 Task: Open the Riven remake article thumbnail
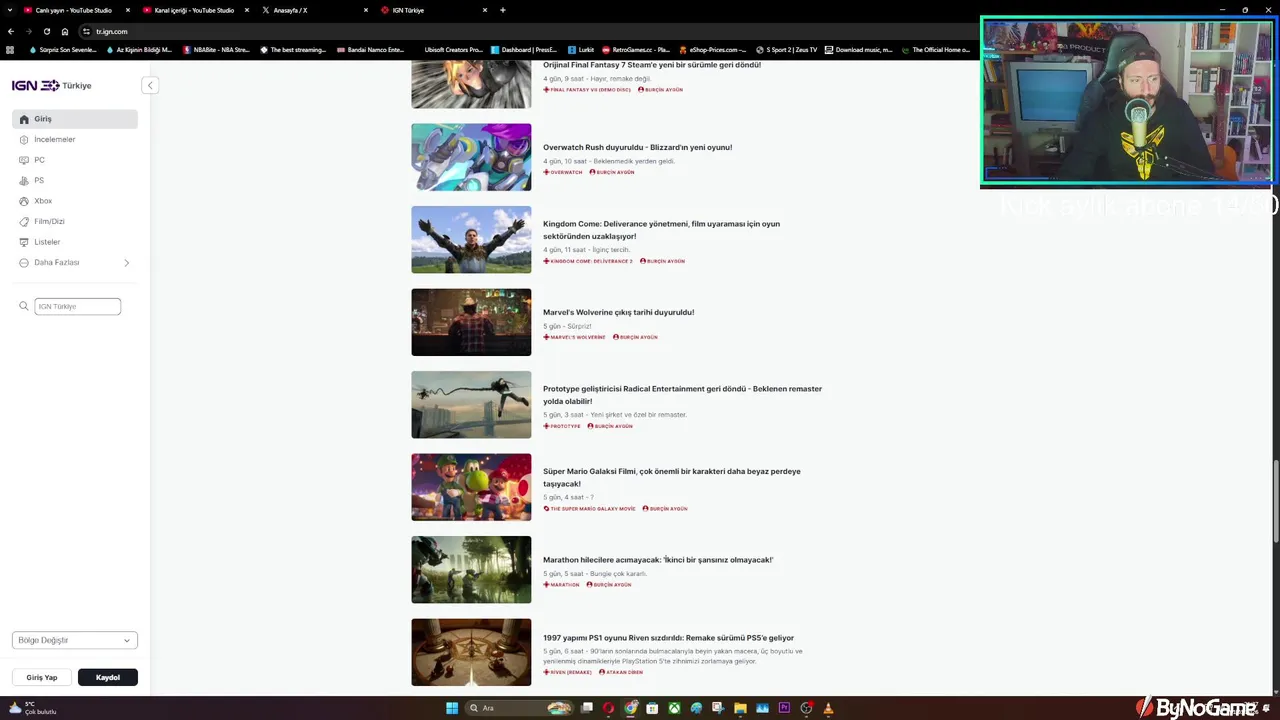click(x=471, y=652)
